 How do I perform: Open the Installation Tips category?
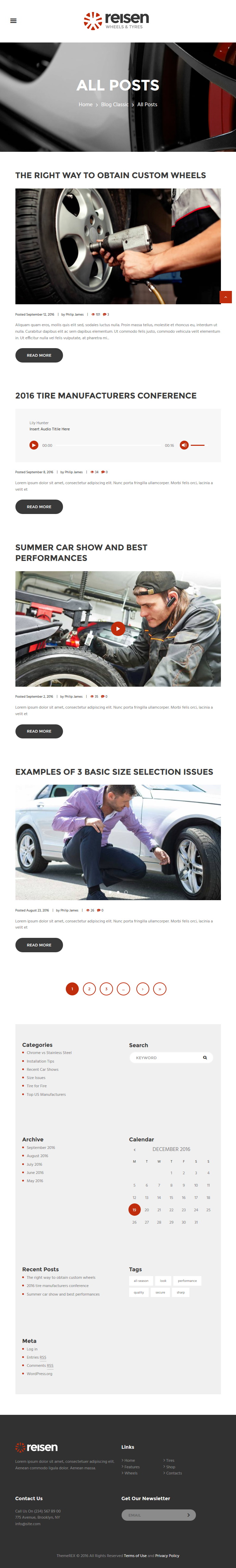(x=40, y=1061)
